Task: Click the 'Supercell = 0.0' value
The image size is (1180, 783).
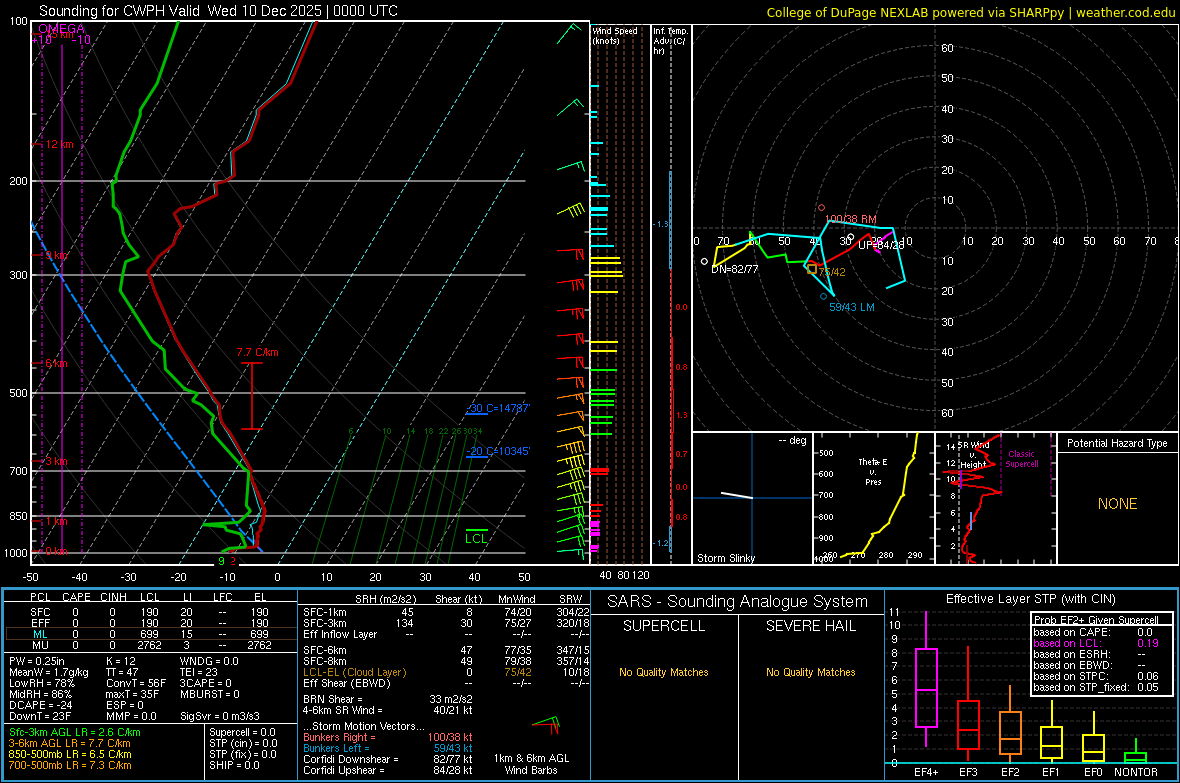Action: pos(242,732)
